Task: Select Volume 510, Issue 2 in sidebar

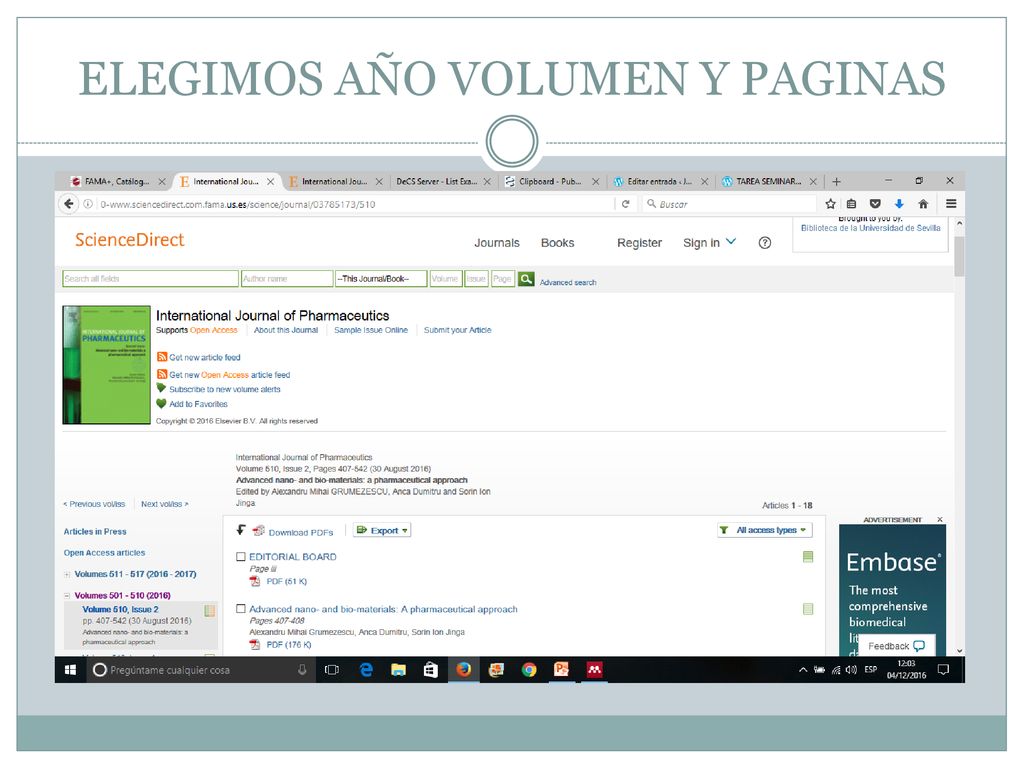Action: [x=120, y=609]
